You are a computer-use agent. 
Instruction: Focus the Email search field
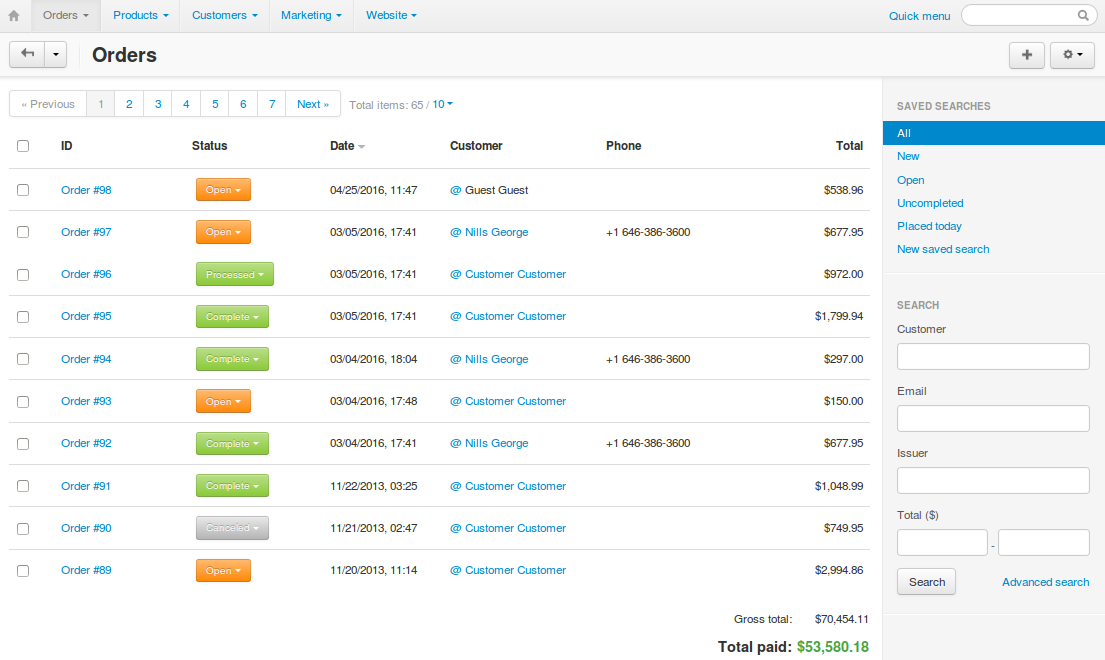[x=993, y=418]
